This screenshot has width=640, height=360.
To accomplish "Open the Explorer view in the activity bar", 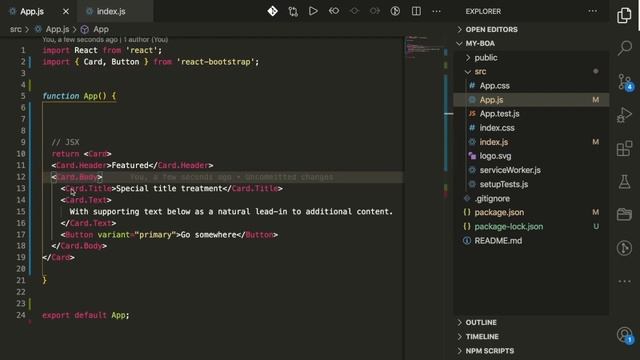I will pos(624,16).
